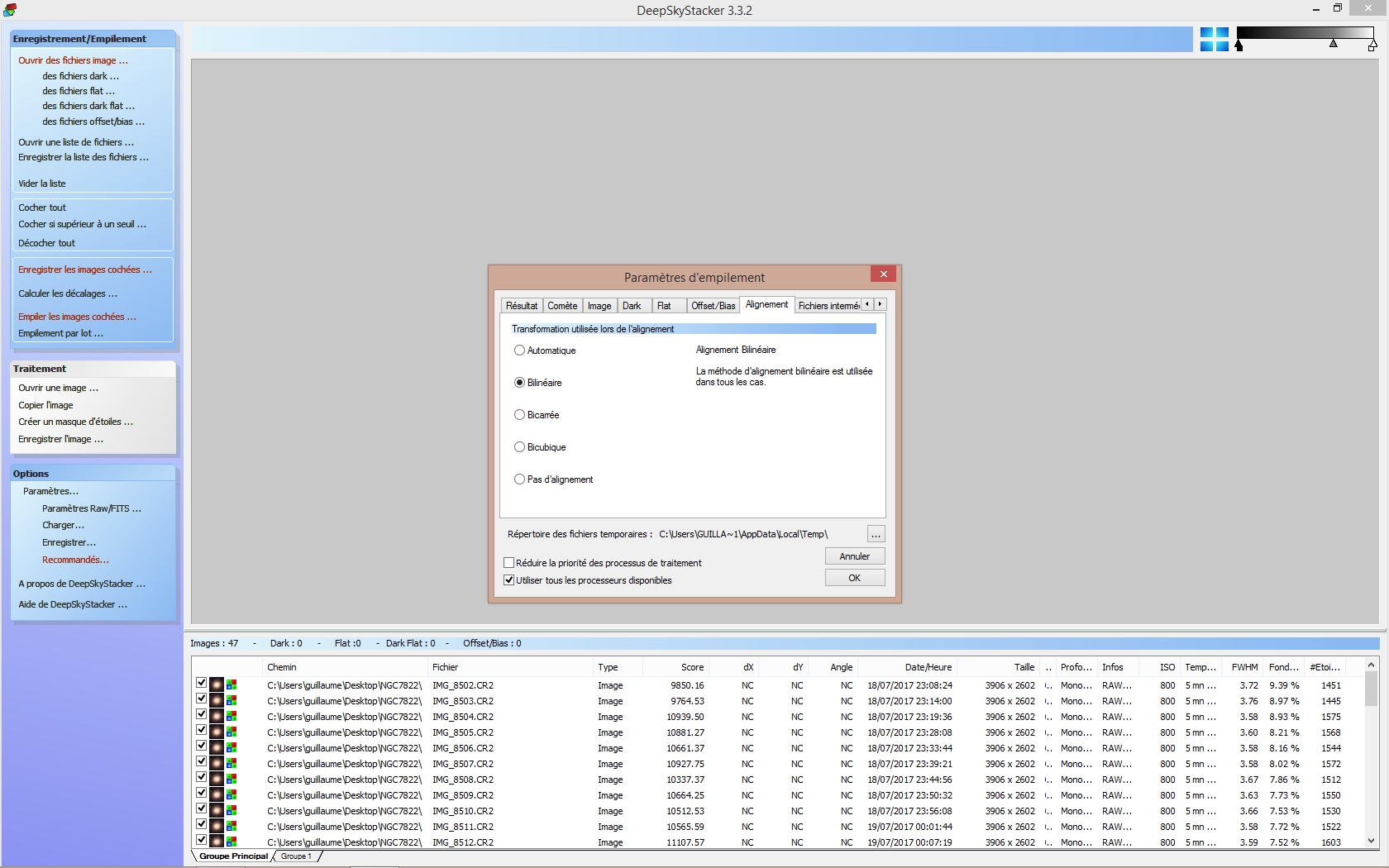Sort list by the Score column header

point(675,667)
